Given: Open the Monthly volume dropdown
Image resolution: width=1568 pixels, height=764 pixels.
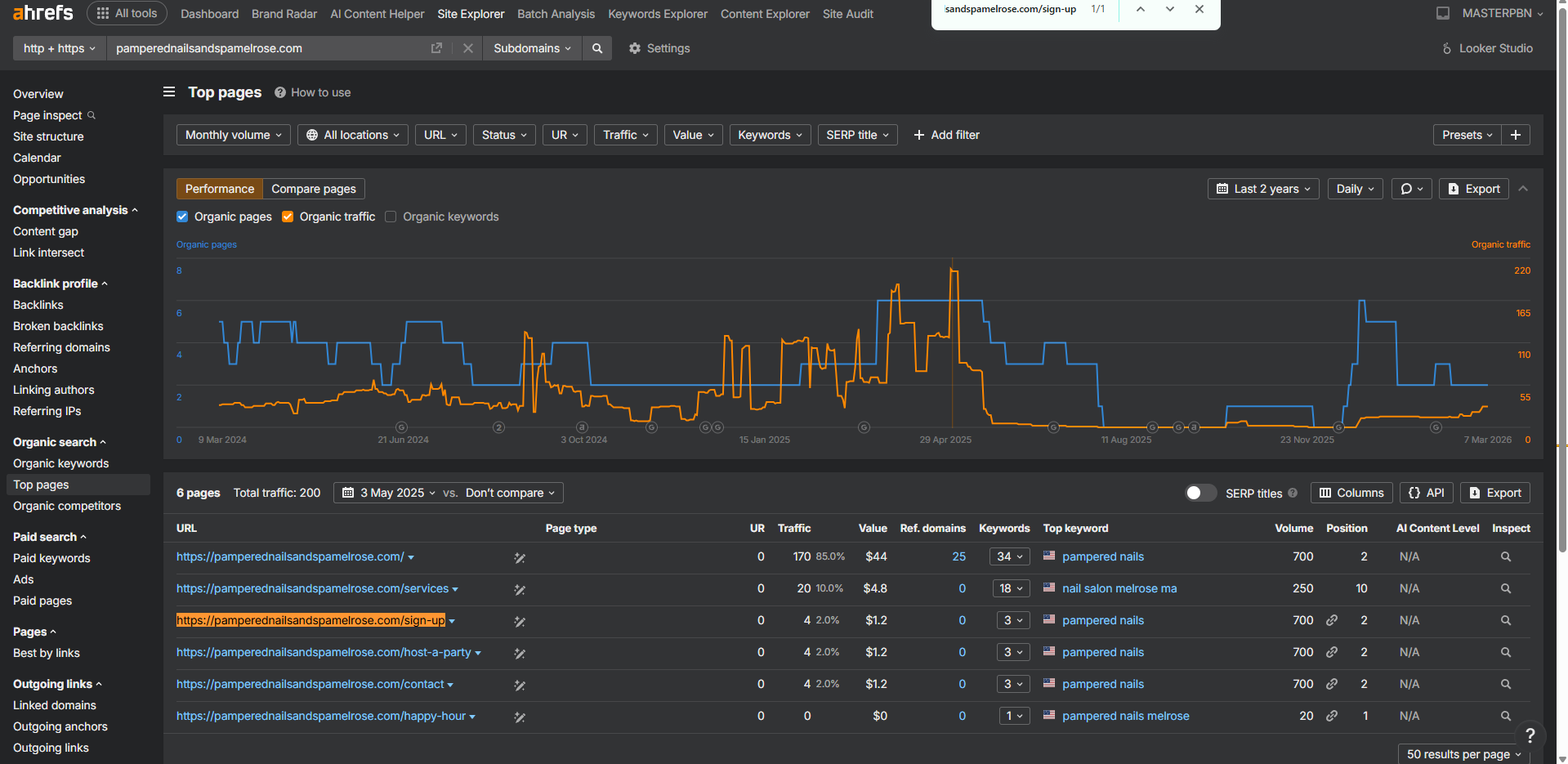Looking at the screenshot, I should click(x=234, y=135).
